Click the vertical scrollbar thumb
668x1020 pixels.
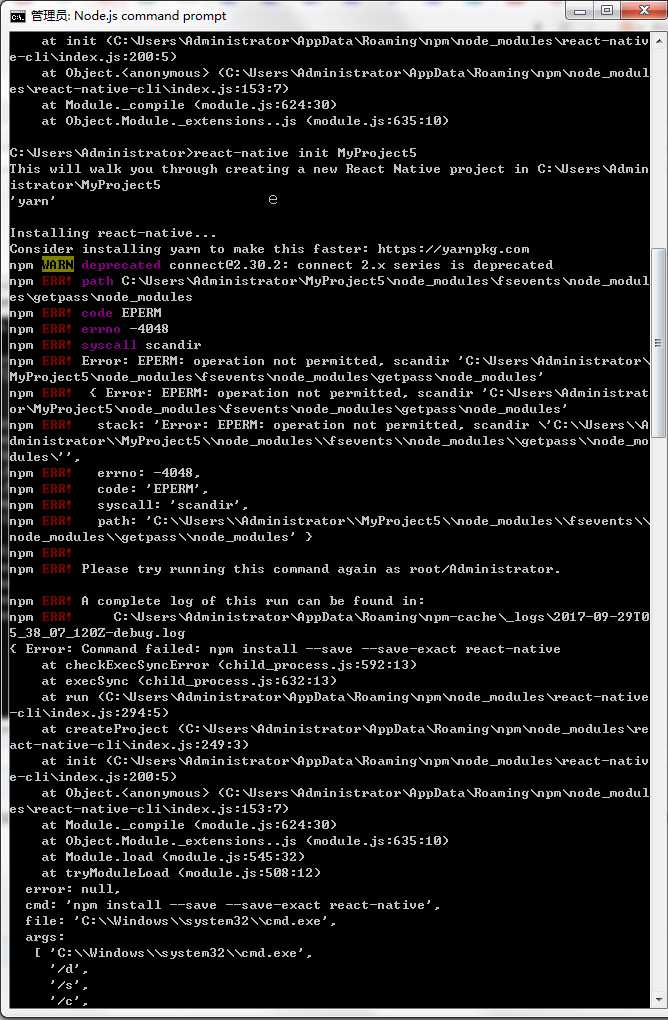pyautogui.click(x=658, y=342)
